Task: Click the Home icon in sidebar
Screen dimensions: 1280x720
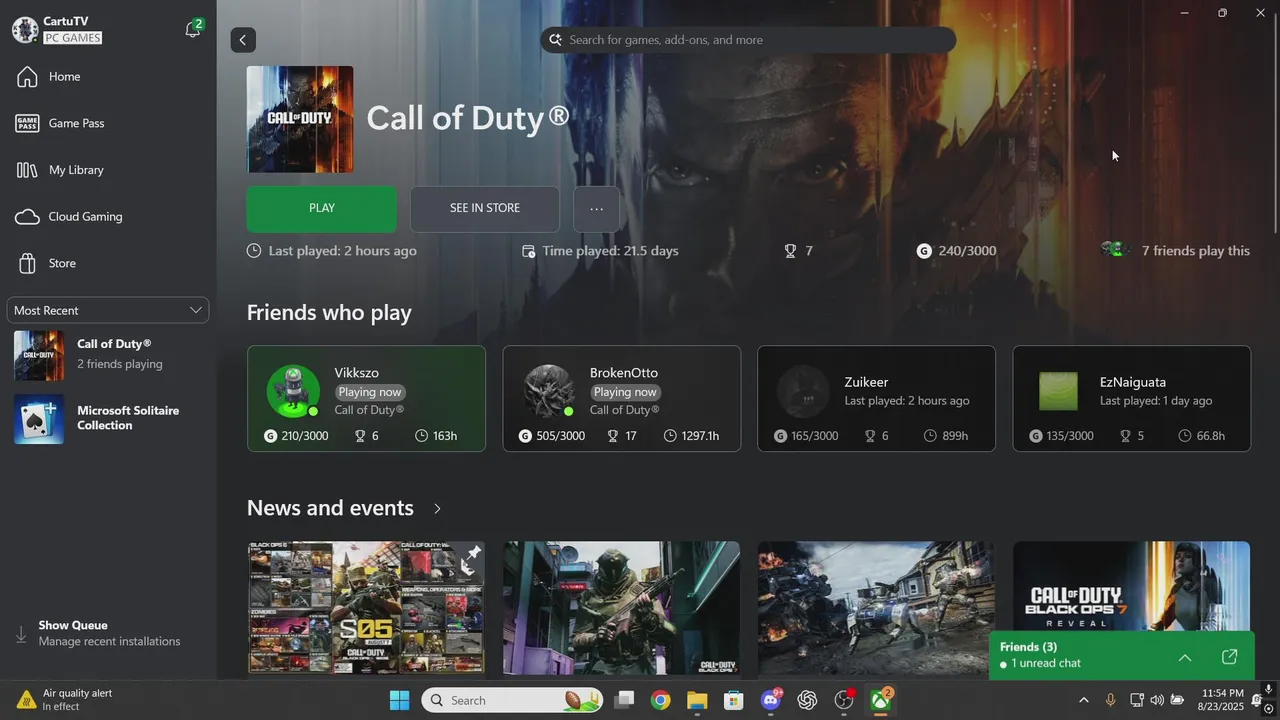Action: (27, 77)
